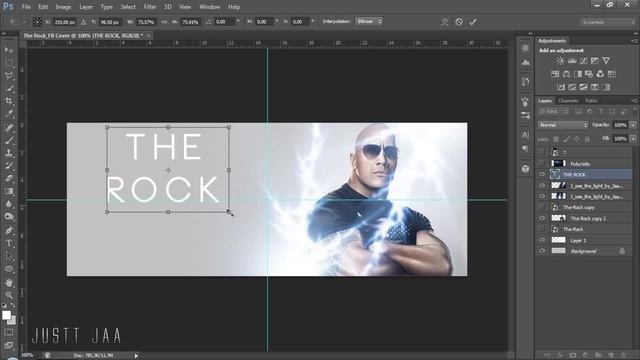Image resolution: width=640 pixels, height=360 pixels.
Task: Cancel the transform with the circle-slash icon
Action: pos(459,22)
